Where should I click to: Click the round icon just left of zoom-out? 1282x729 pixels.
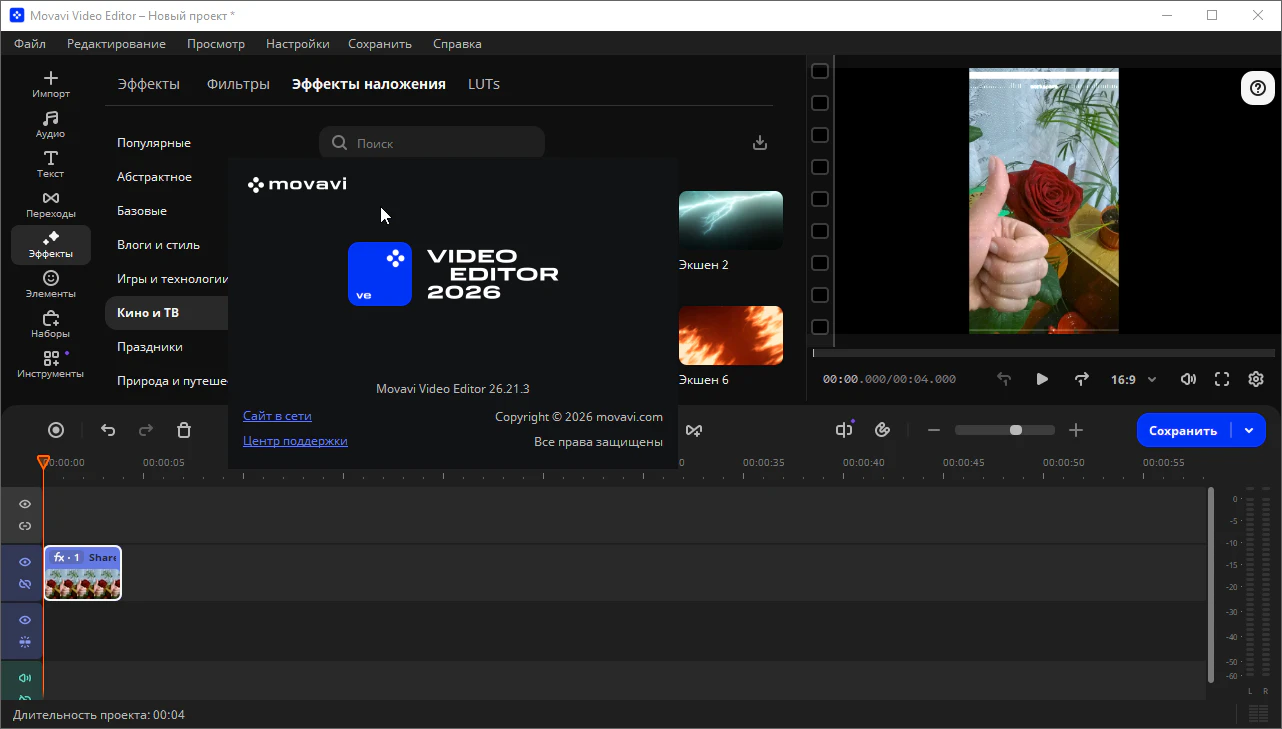(x=882, y=430)
